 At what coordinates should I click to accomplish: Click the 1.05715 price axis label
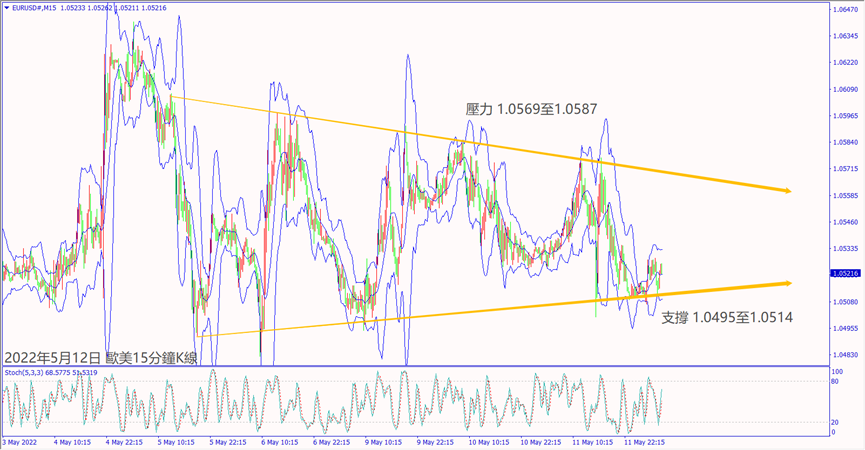coord(845,169)
